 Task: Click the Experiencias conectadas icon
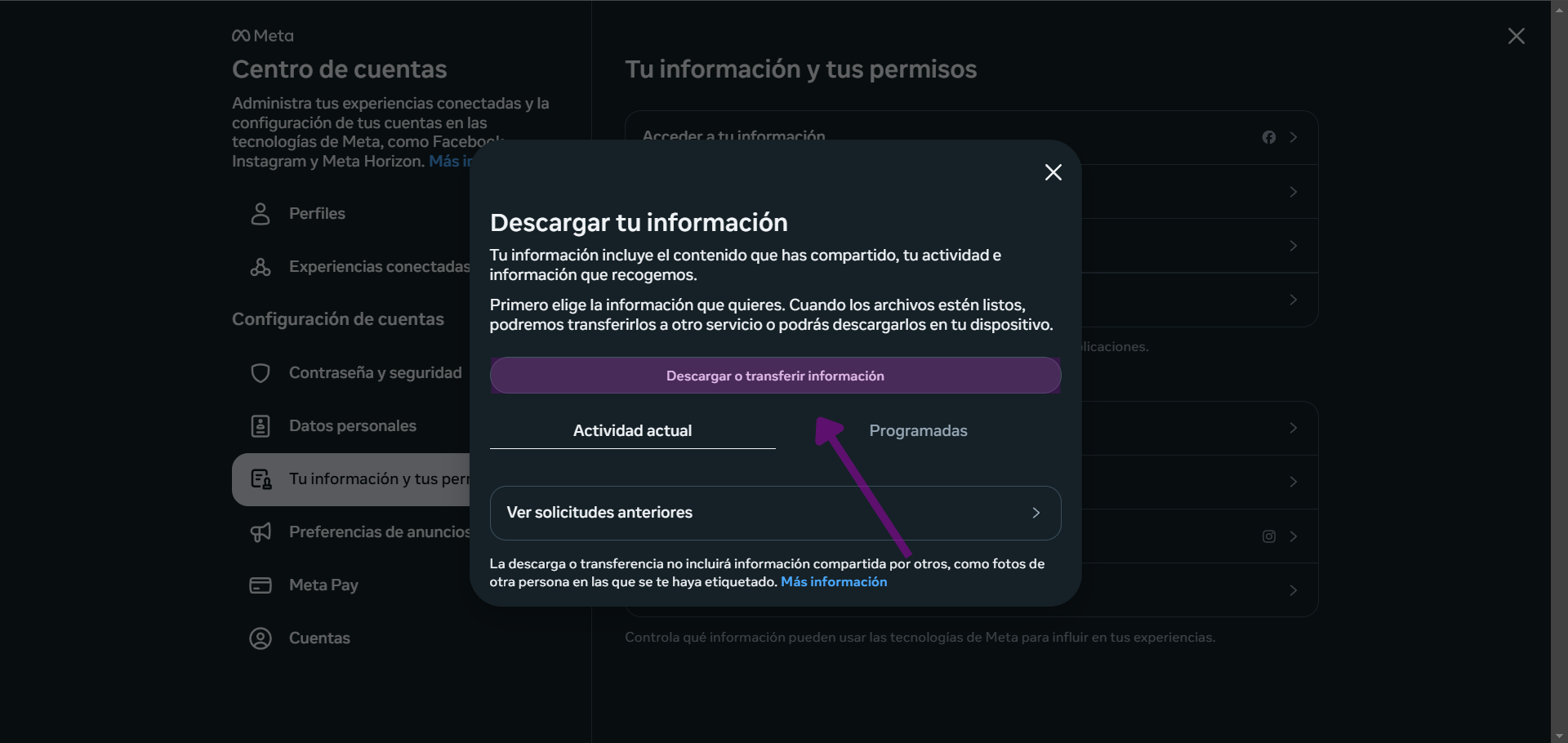[261, 267]
